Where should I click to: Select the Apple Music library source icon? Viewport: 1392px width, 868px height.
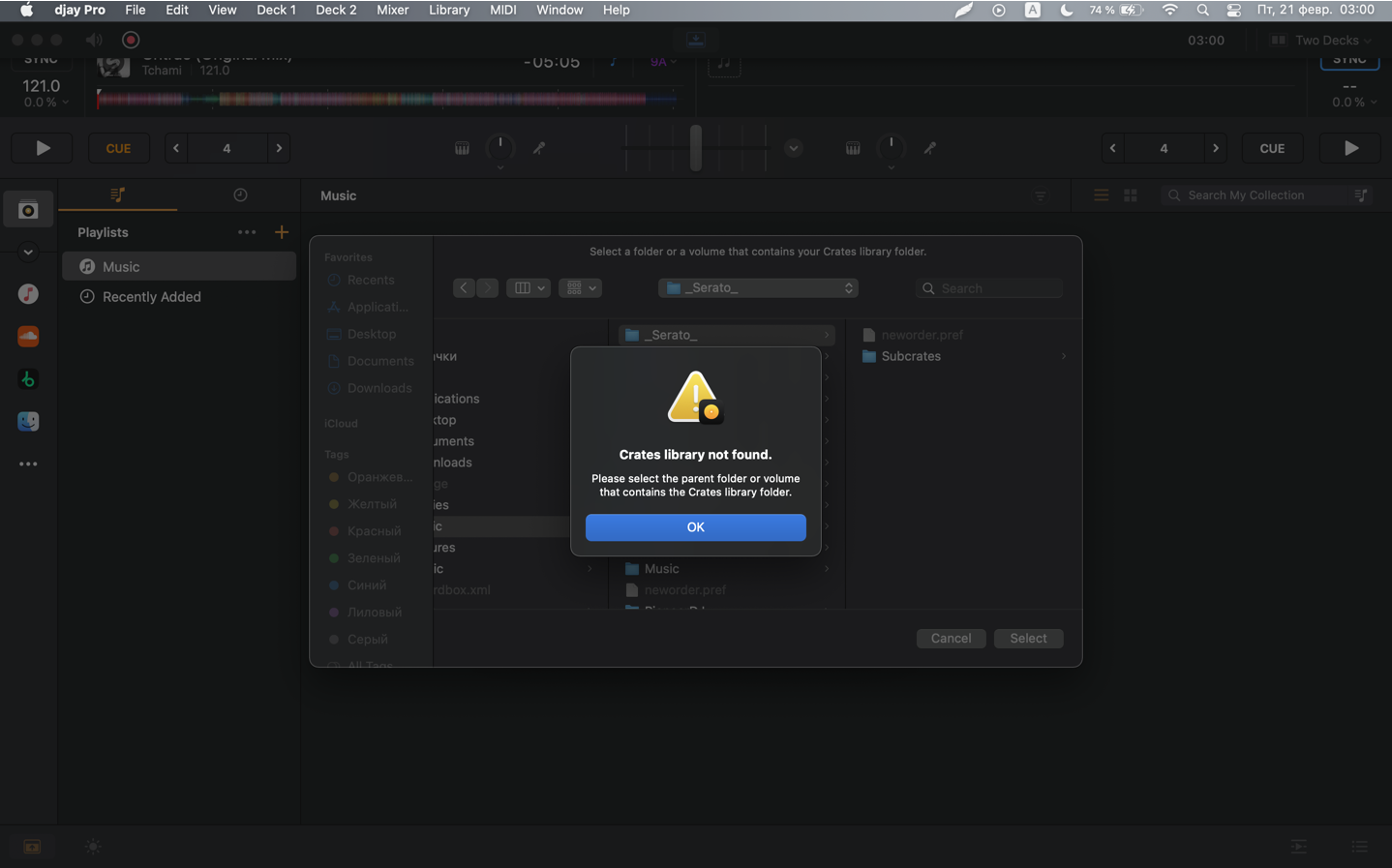click(28, 294)
